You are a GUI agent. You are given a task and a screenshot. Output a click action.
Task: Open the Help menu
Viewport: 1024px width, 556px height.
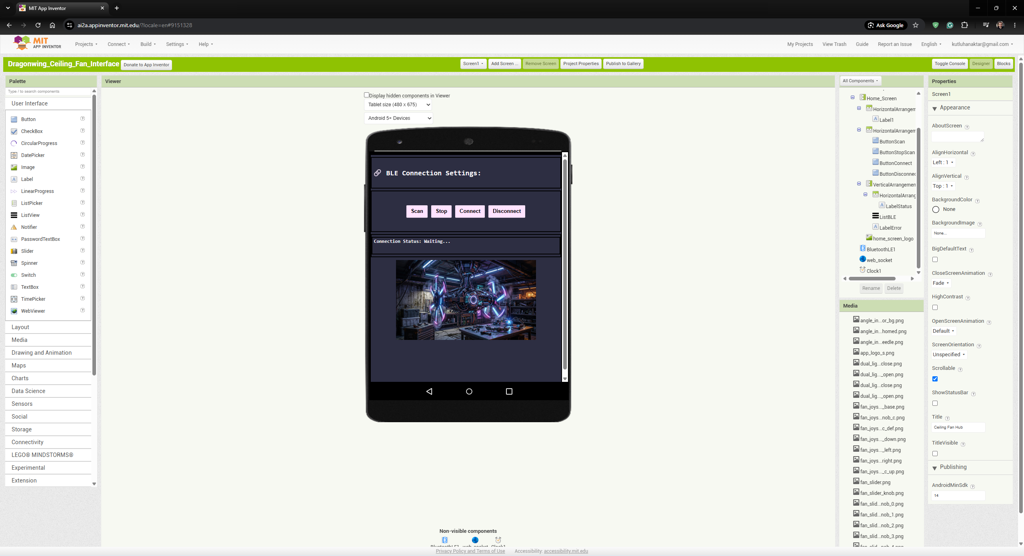pyautogui.click(x=206, y=44)
